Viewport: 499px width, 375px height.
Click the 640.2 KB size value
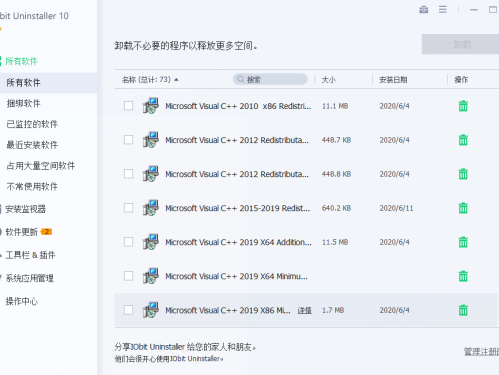(x=336, y=208)
